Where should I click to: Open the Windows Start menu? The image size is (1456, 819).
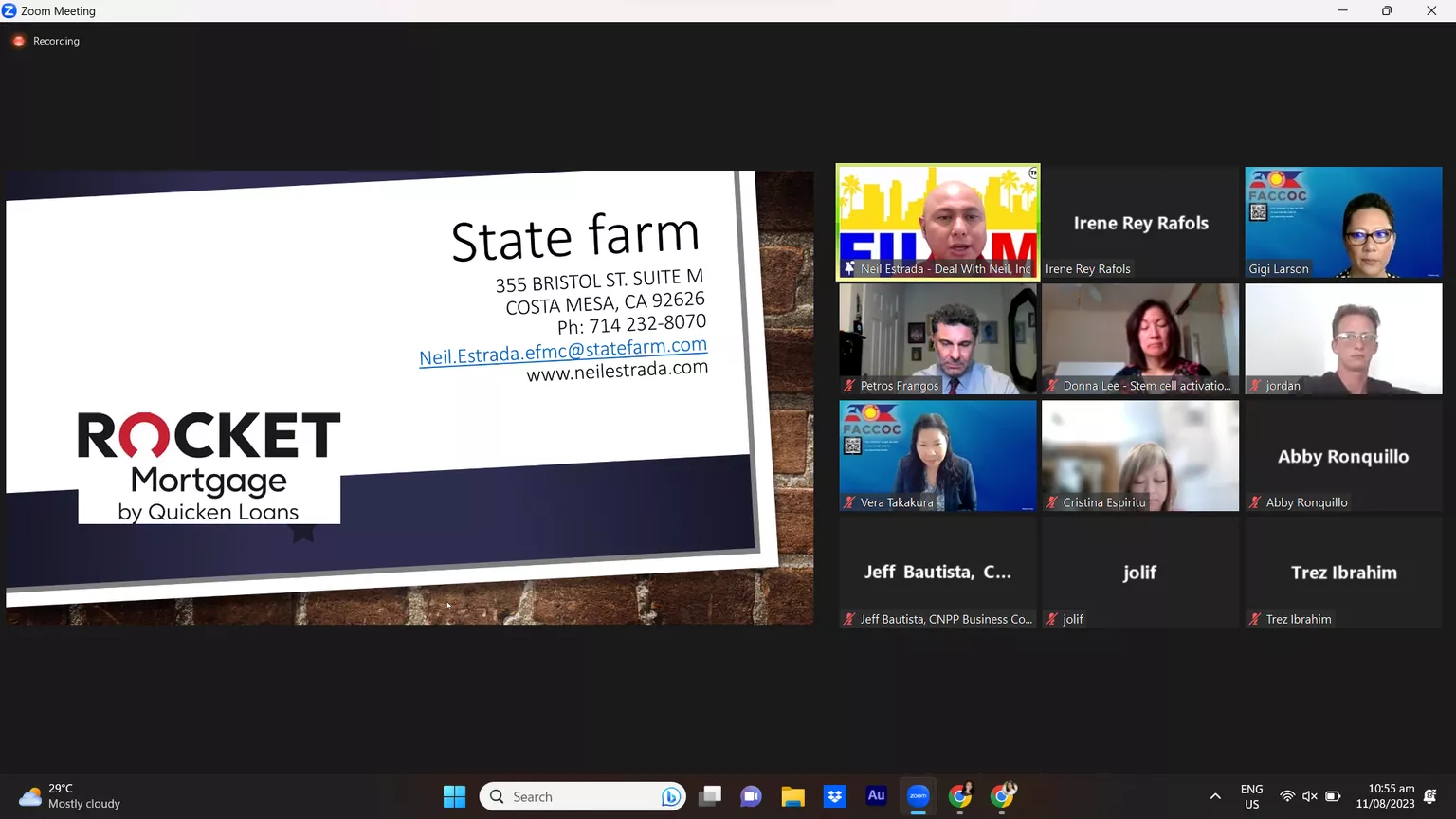[x=455, y=796]
